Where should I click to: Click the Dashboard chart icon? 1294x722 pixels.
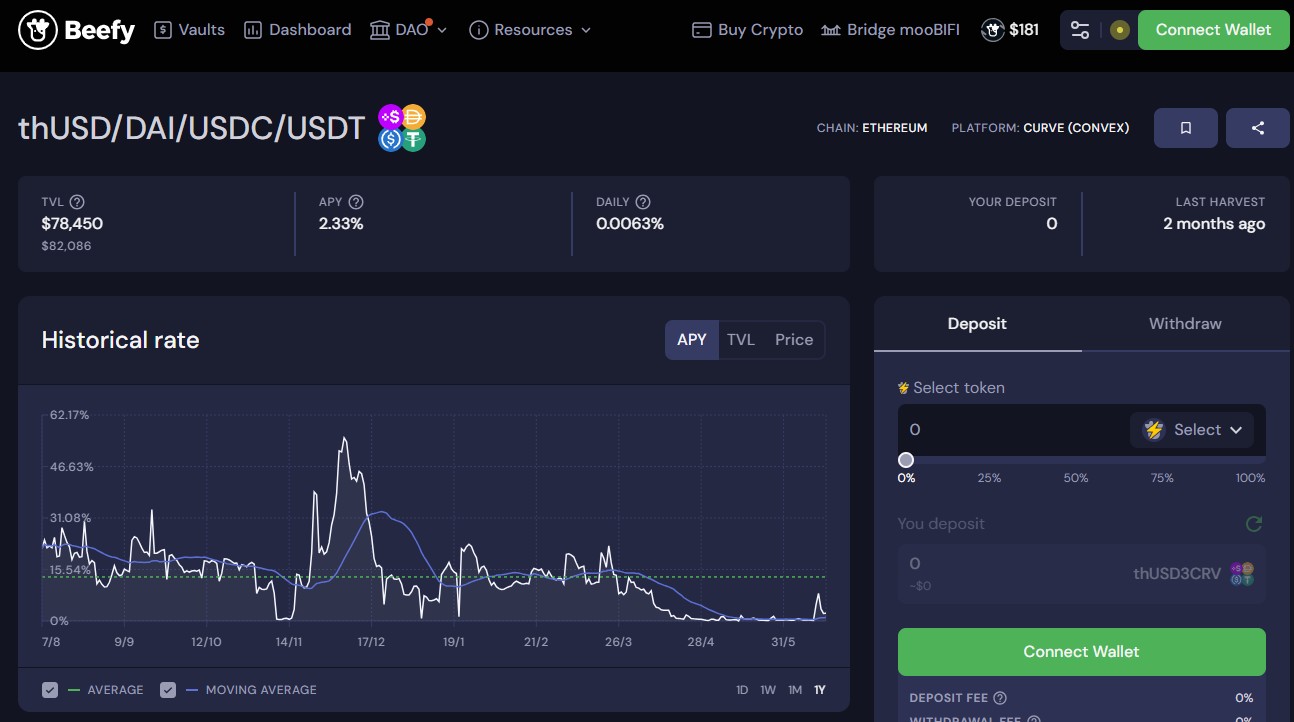click(253, 30)
